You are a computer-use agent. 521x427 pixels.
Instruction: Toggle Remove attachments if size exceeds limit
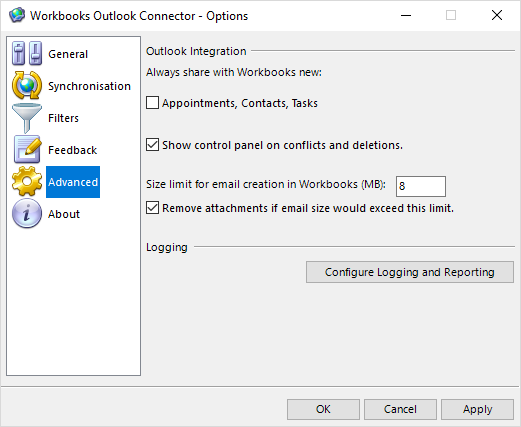[152, 208]
